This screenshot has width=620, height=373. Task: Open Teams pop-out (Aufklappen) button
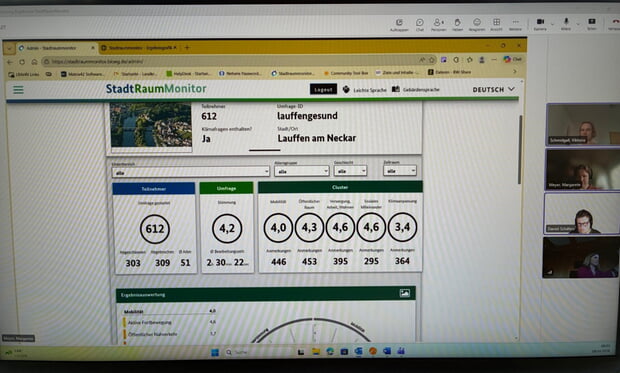pyautogui.click(x=399, y=25)
